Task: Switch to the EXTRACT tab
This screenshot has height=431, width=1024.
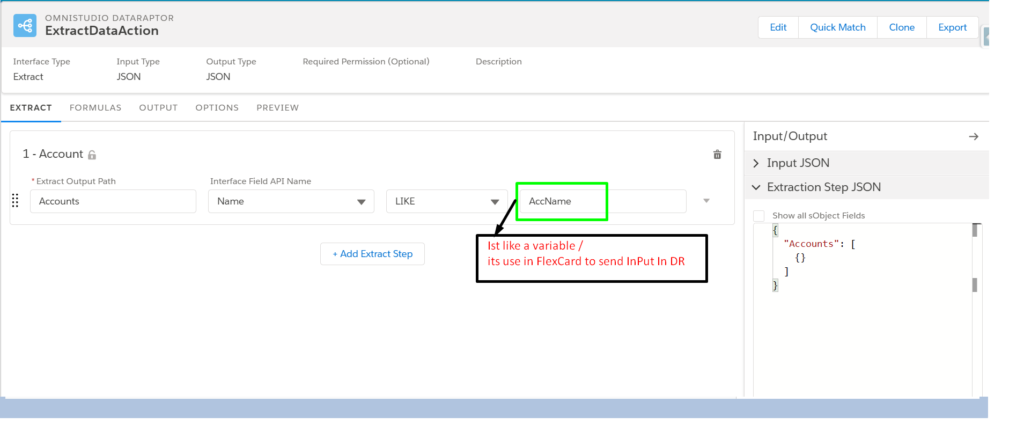Action: [x=31, y=108]
